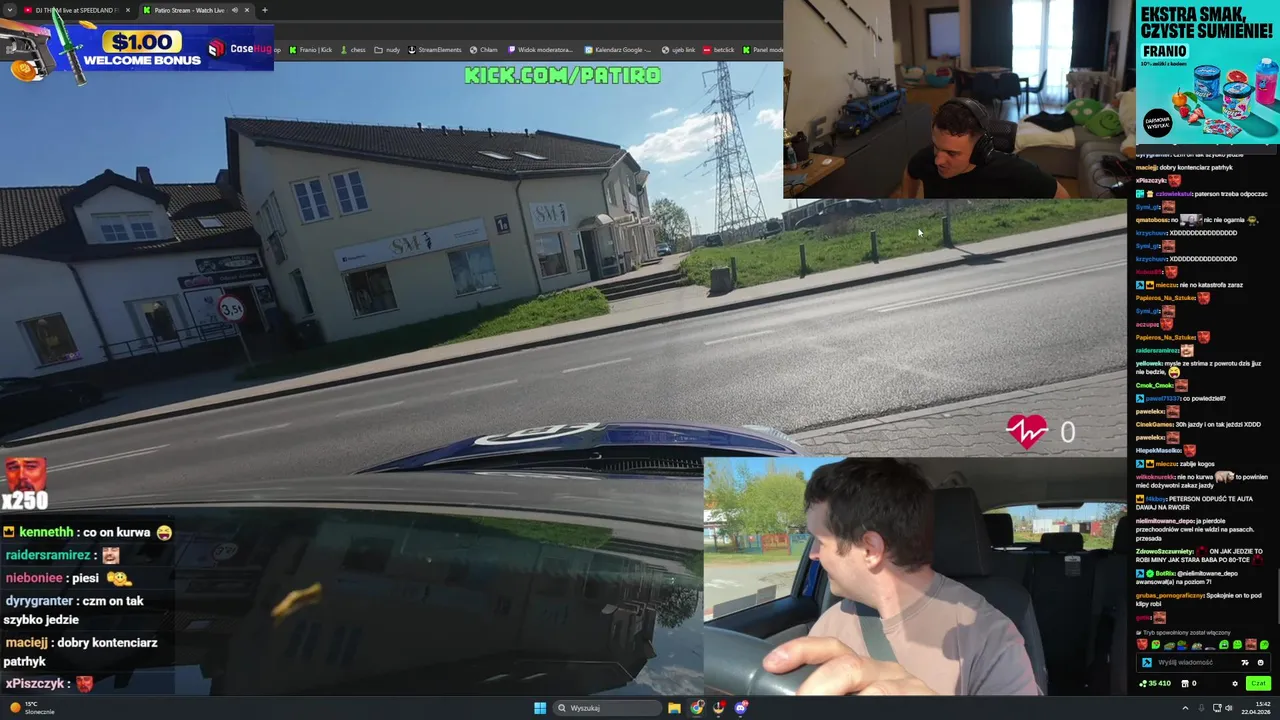Click the translate icon in chat input

click(1245, 662)
